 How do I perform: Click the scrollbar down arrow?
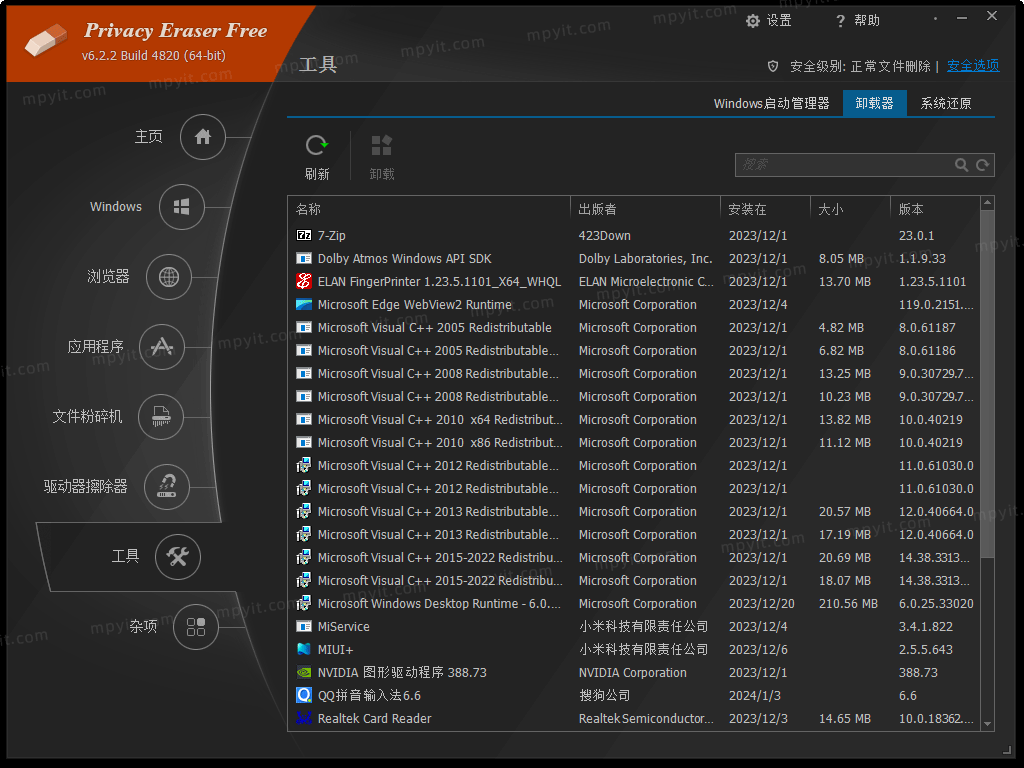point(987,724)
